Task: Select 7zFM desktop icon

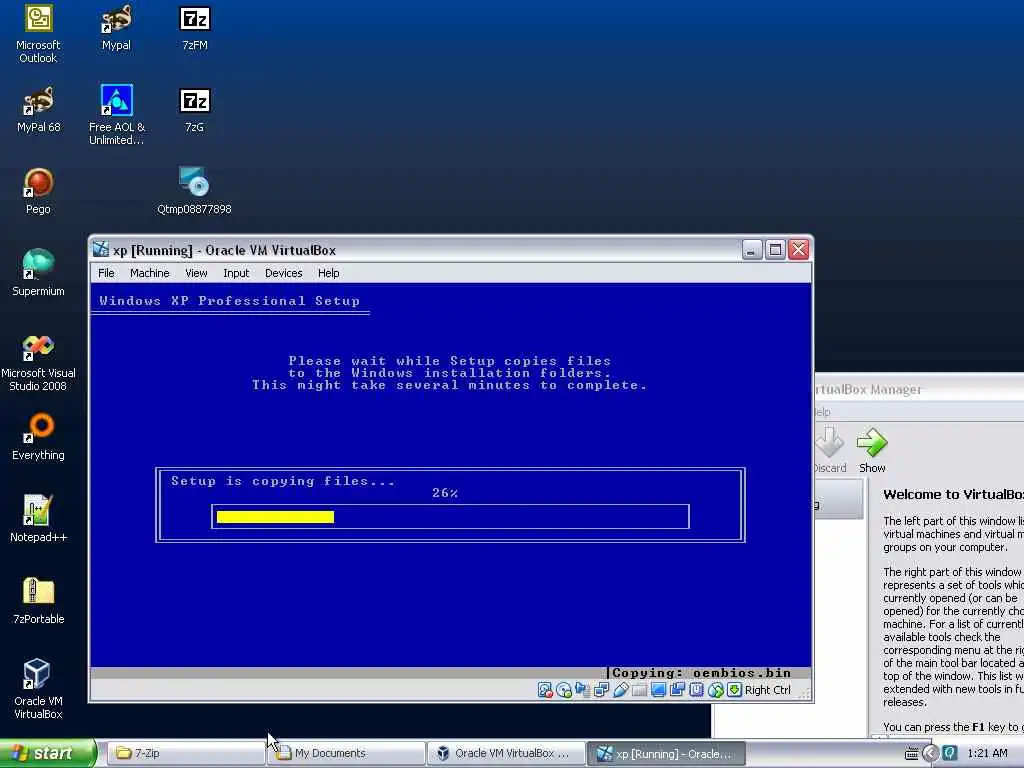Action: [195, 28]
